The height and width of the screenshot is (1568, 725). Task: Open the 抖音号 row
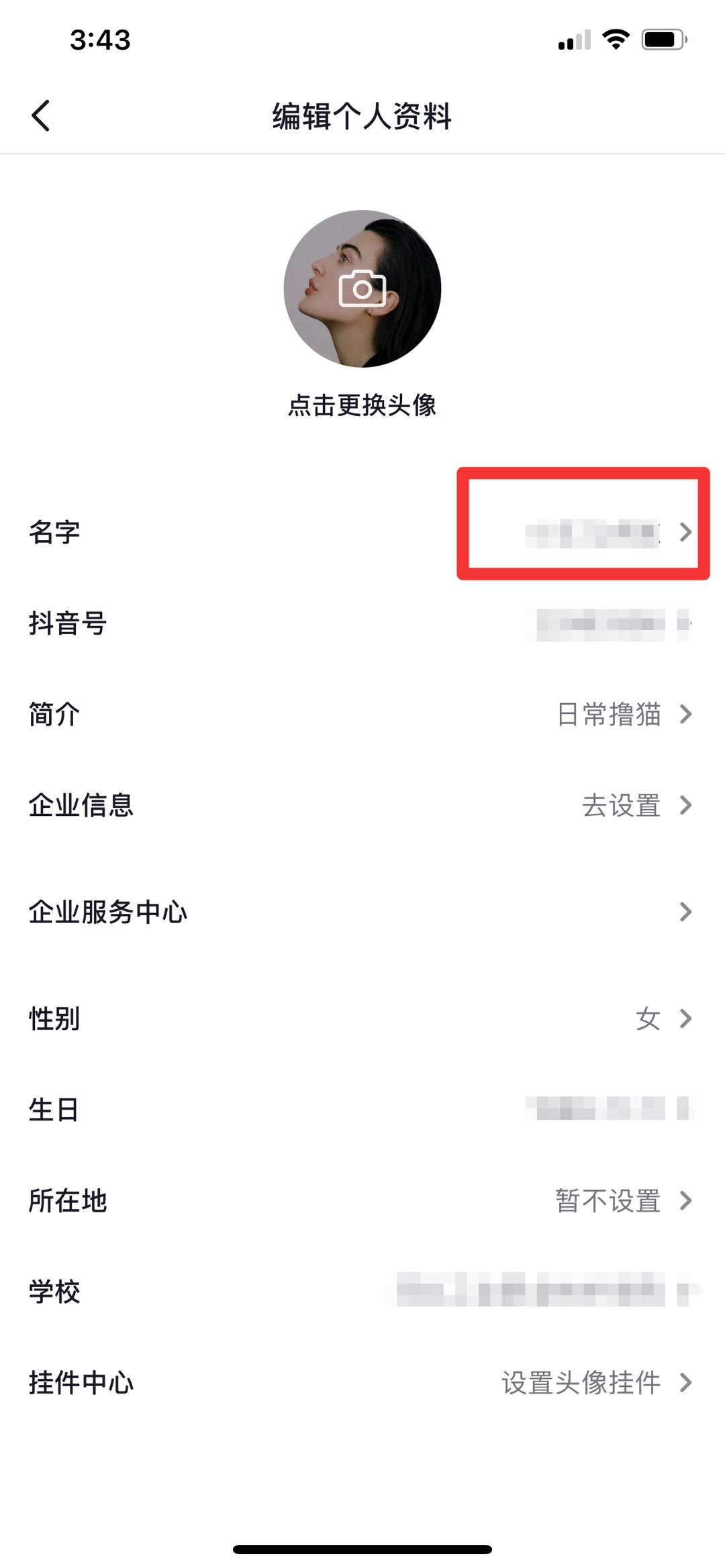pyautogui.click(x=362, y=623)
